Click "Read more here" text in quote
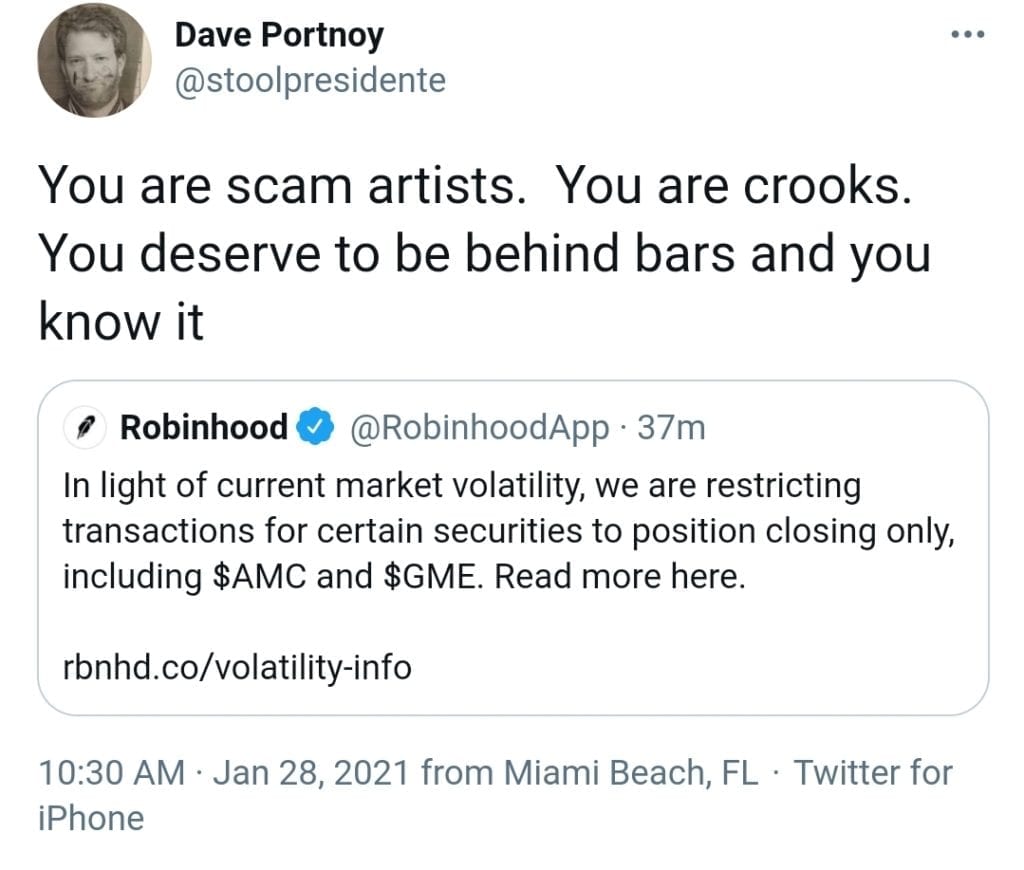1024x870 pixels. pos(619,576)
